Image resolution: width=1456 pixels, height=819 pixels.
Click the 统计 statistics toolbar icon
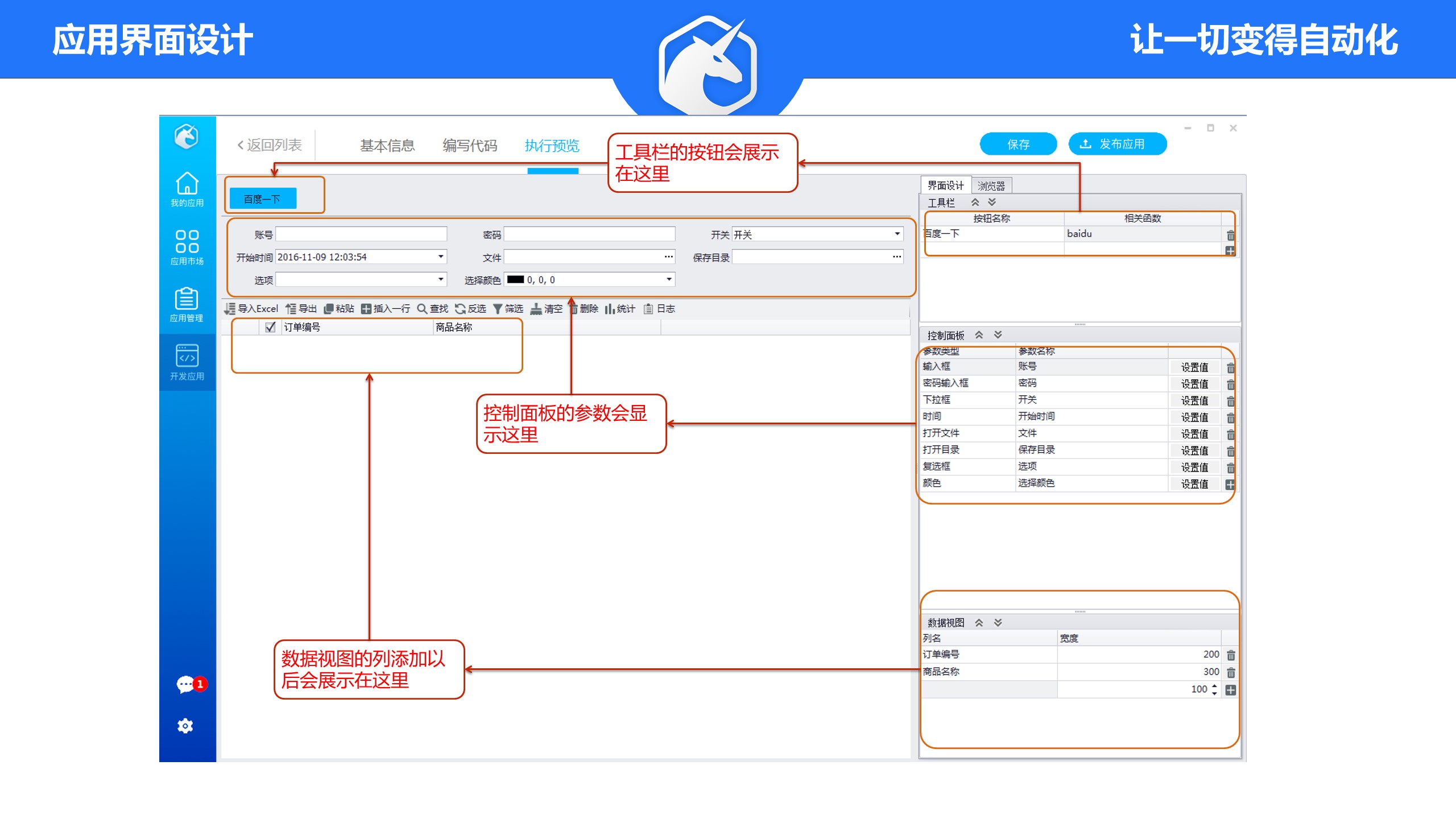tap(610, 309)
